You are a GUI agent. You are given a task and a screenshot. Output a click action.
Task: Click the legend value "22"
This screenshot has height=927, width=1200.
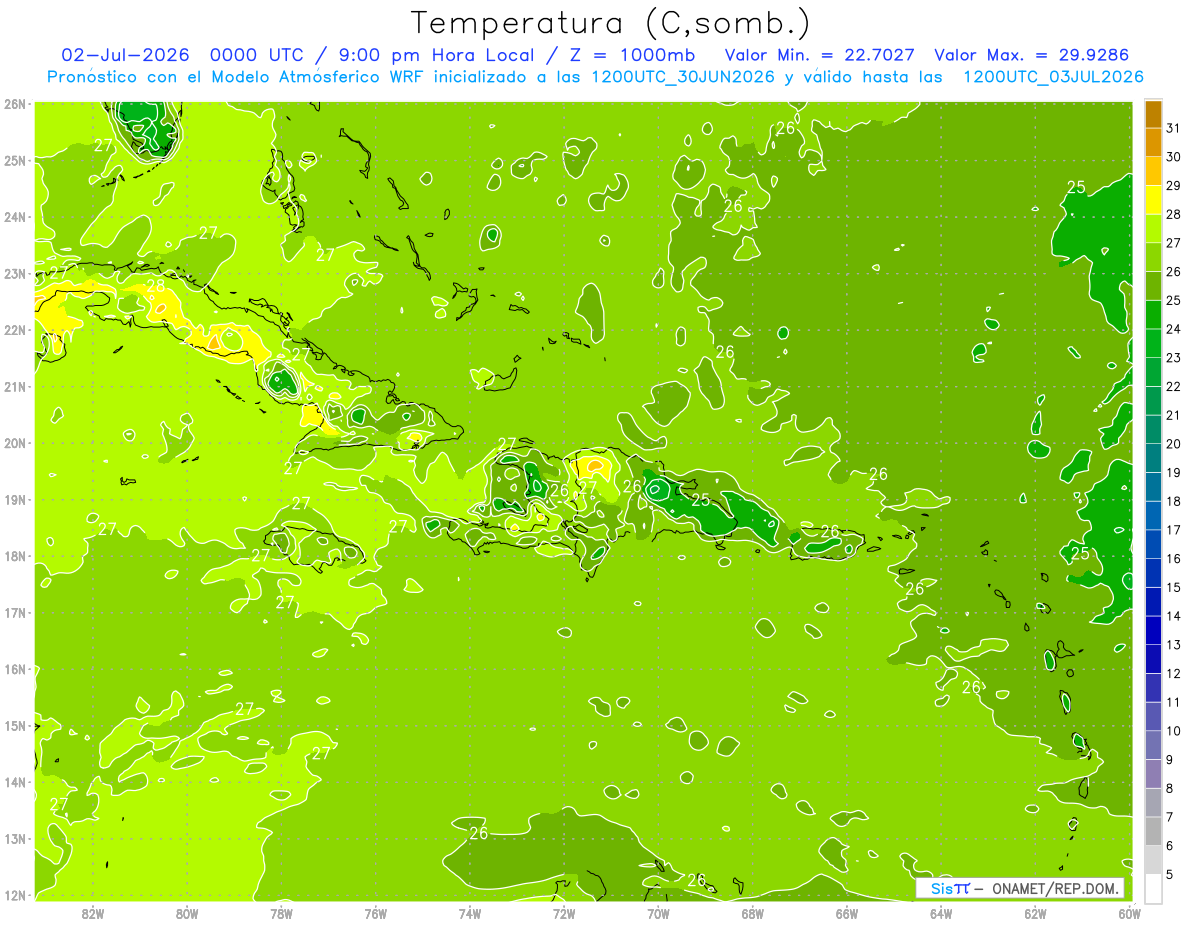pos(1173,387)
